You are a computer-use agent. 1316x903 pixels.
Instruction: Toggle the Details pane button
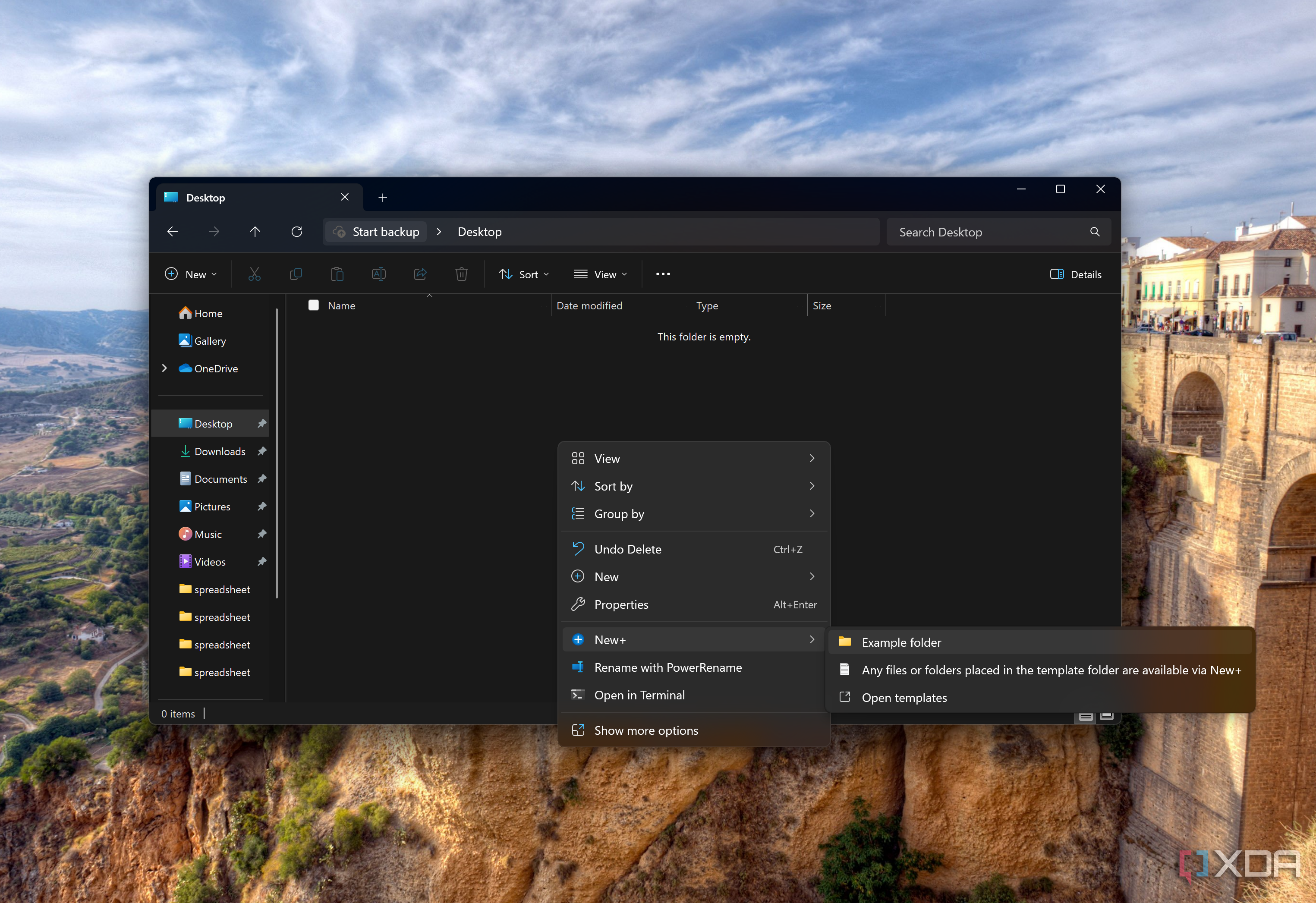coord(1076,274)
